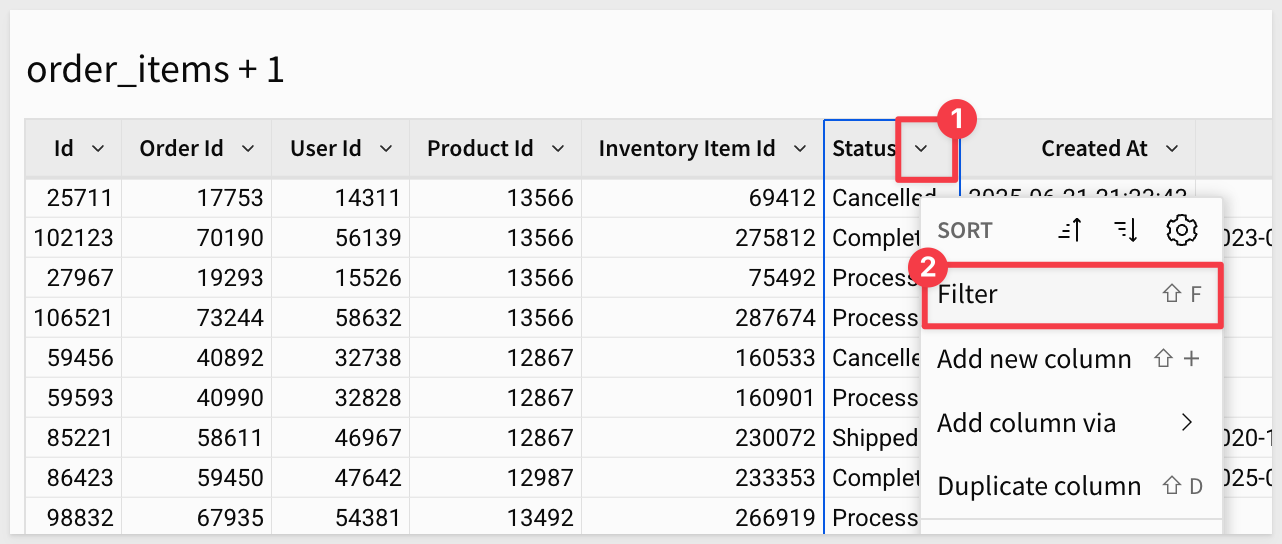Select Add new column menu option
Screen dimensions: 1282x544
click(x=1034, y=359)
